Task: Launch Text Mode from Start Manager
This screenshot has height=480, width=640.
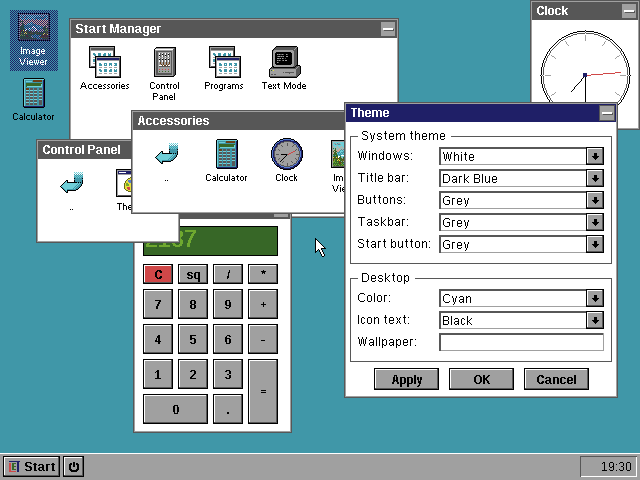Action: pos(284,68)
